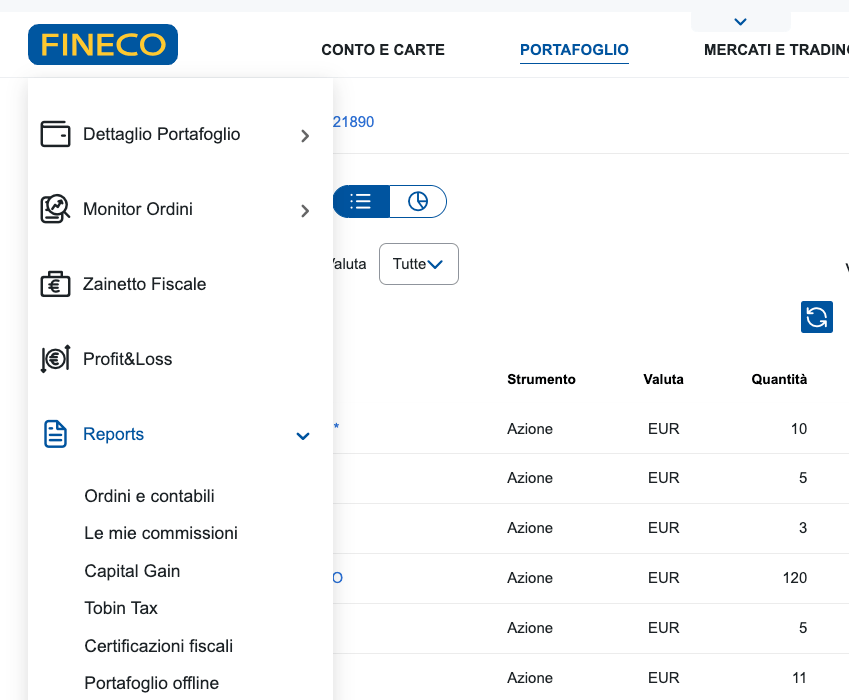This screenshot has height=700, width=849.
Task: Click the Monitor Ordini chart icon
Action: tap(55, 209)
